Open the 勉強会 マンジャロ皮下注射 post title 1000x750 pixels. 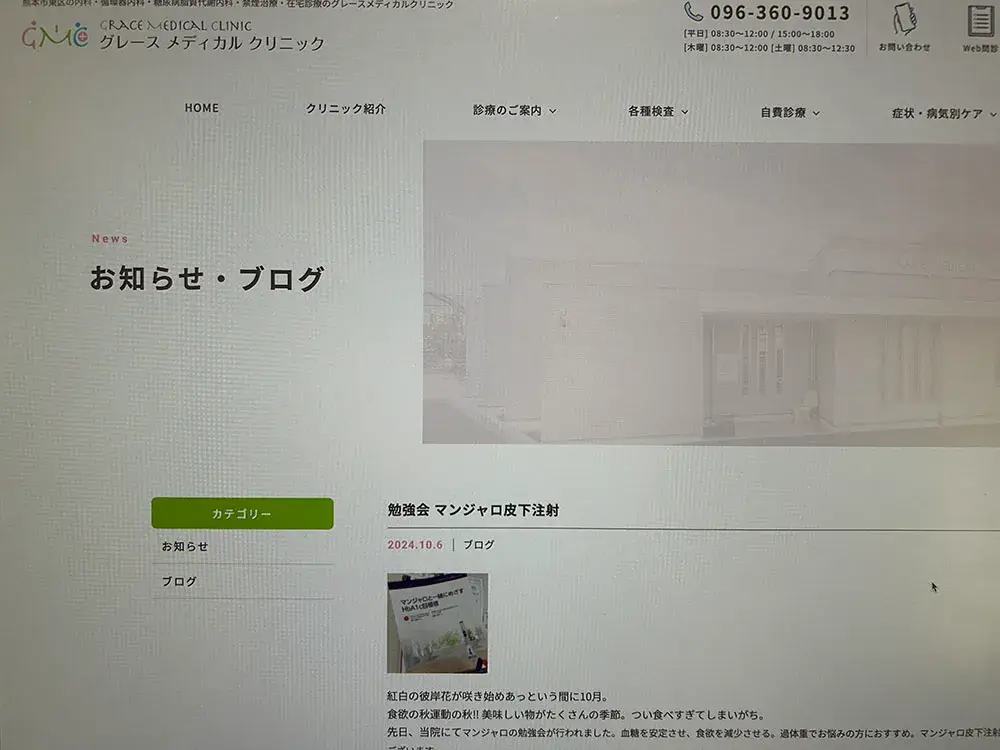click(x=473, y=510)
